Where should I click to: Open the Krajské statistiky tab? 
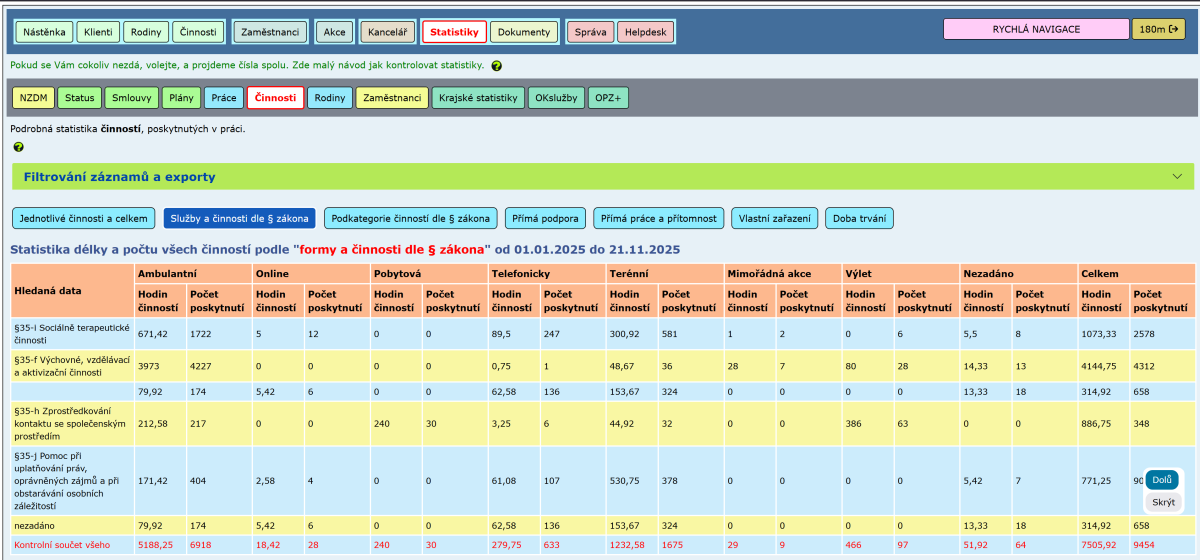tap(478, 98)
